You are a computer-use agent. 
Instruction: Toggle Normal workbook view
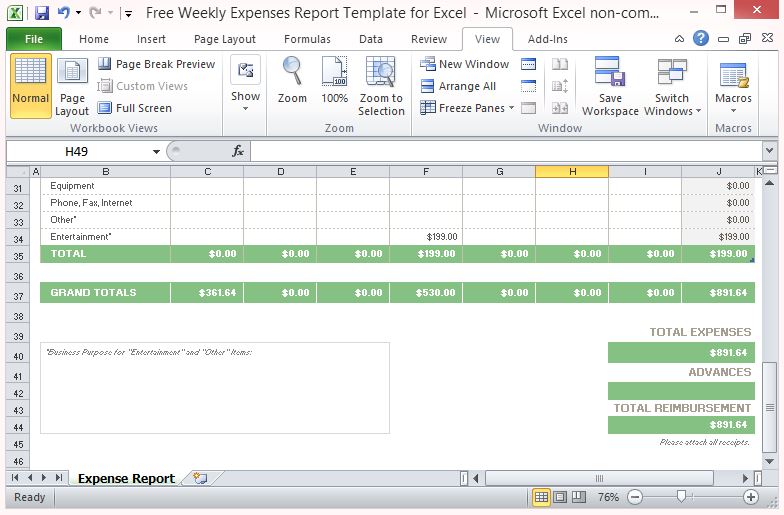pyautogui.click(x=31, y=86)
